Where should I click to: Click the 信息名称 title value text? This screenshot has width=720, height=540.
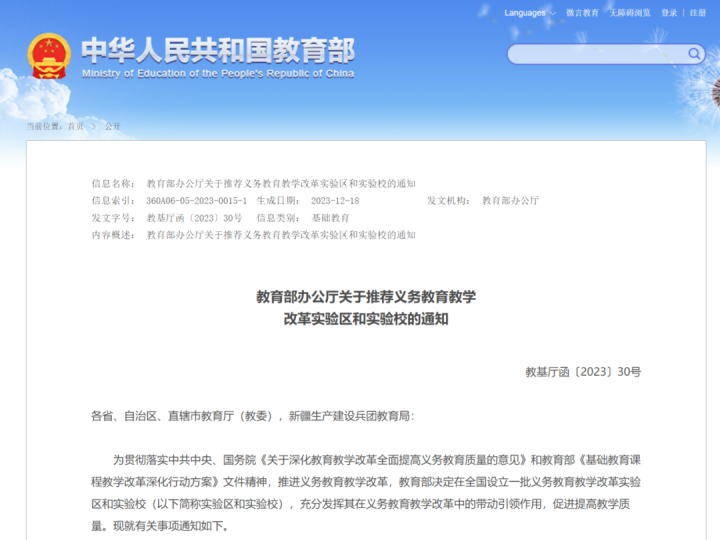(x=281, y=184)
